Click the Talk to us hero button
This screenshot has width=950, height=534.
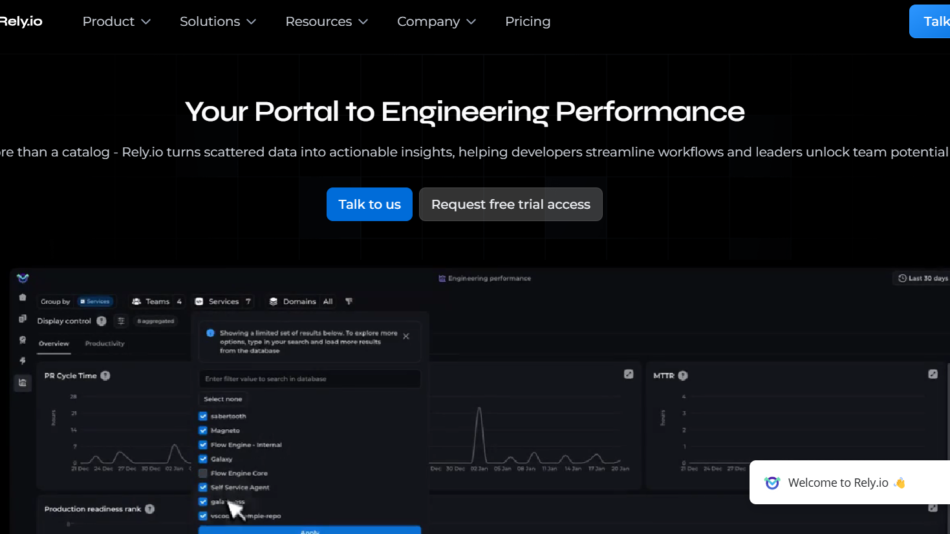370,204
